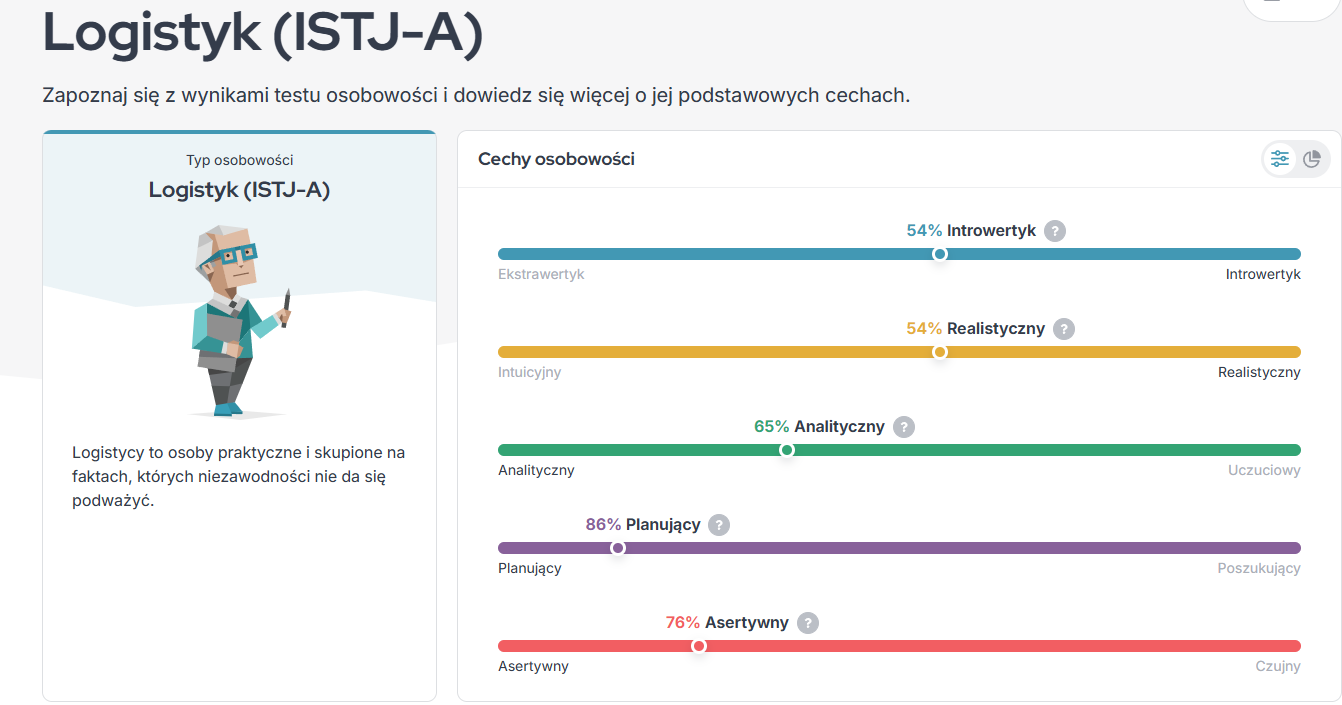Click the Czujny label under red bar
The image size is (1342, 705).
(1278, 666)
